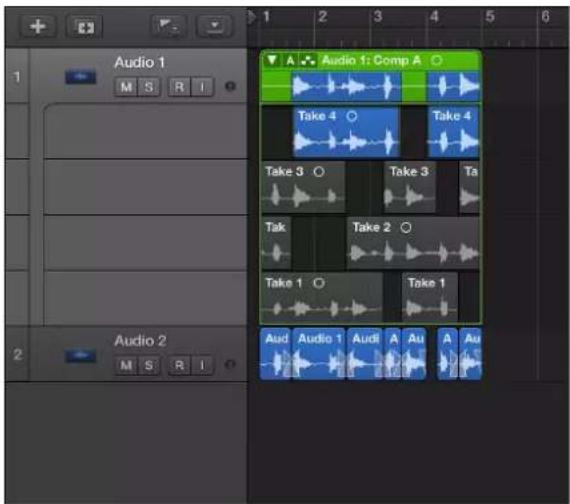Select the 'Aud' region on track 2
The width and height of the screenshot is (570, 504).
(275, 354)
